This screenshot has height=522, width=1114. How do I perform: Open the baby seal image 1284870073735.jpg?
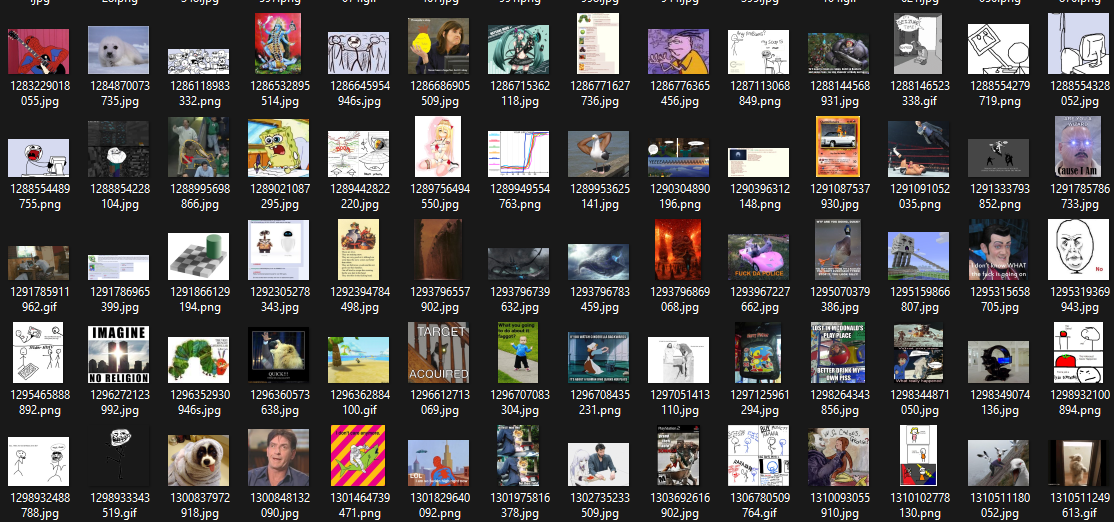pyautogui.click(x=119, y=50)
